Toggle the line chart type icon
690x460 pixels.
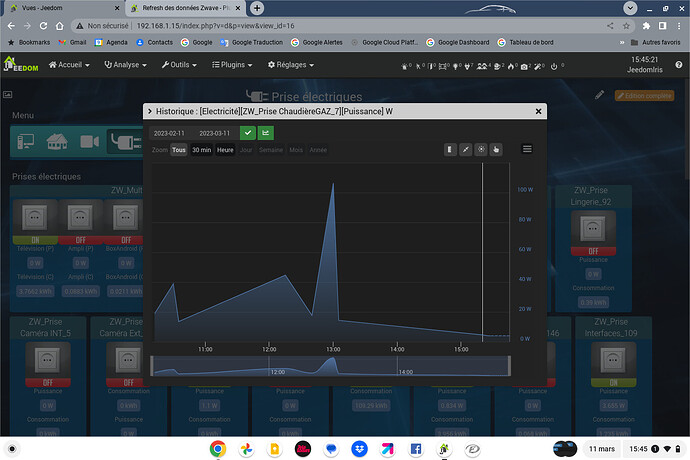point(466,150)
